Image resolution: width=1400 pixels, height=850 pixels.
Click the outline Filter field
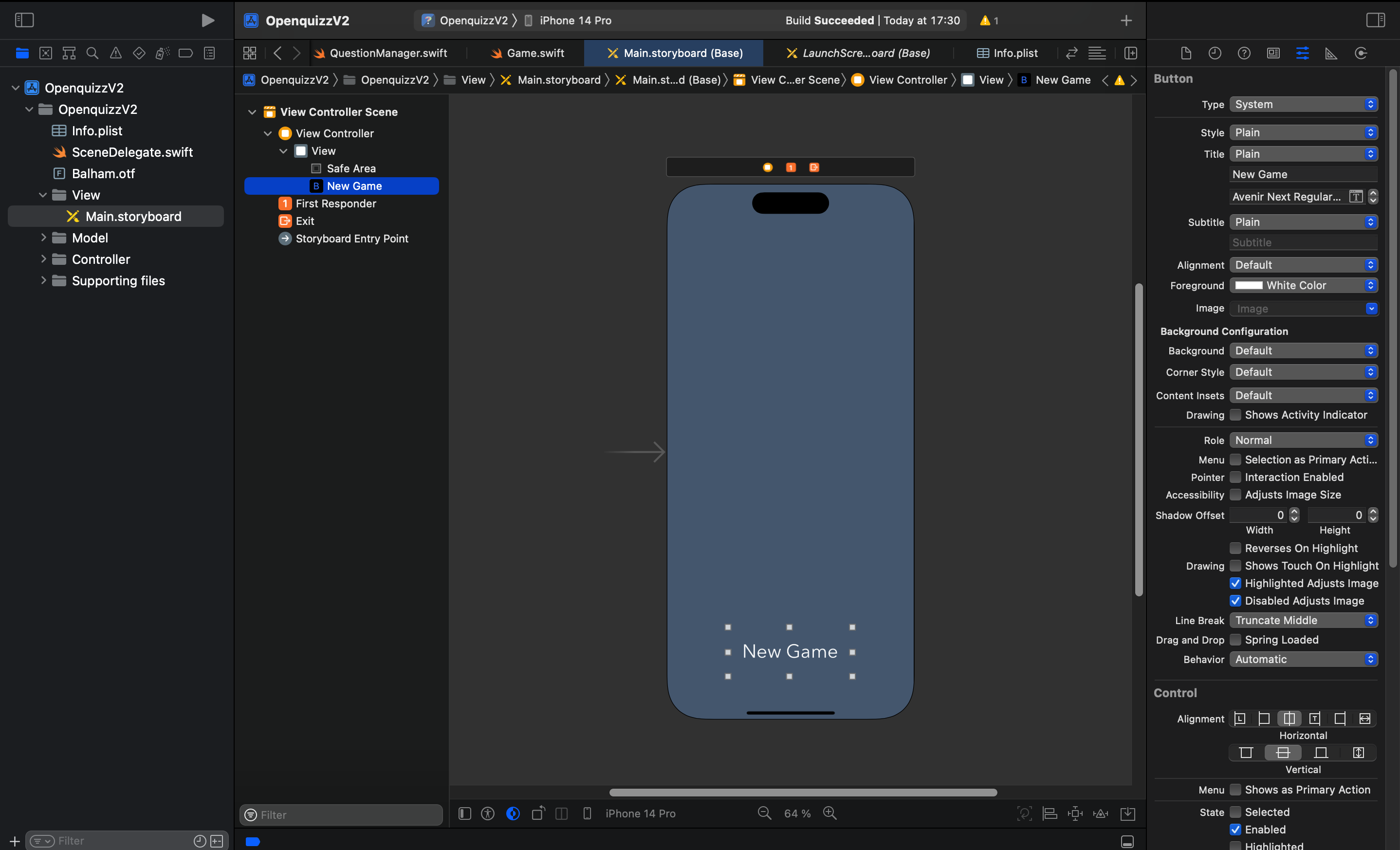[x=341, y=815]
